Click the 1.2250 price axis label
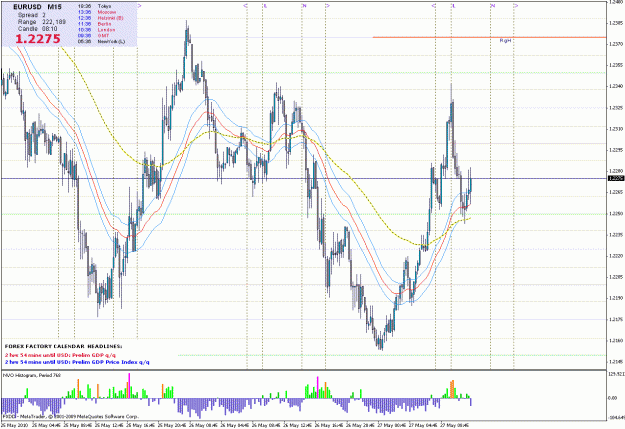The width and height of the screenshot is (625, 429). pos(616,214)
